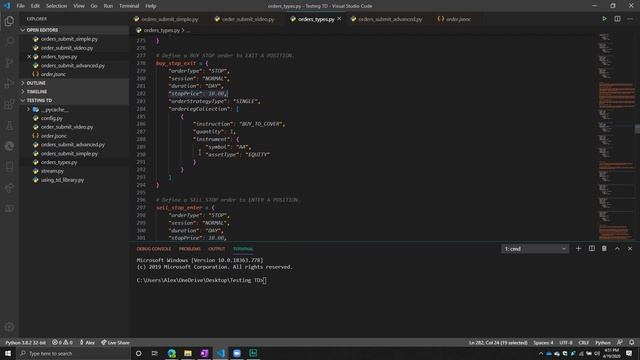Open the Source Control view
The image size is (640, 360).
[x=9, y=62]
